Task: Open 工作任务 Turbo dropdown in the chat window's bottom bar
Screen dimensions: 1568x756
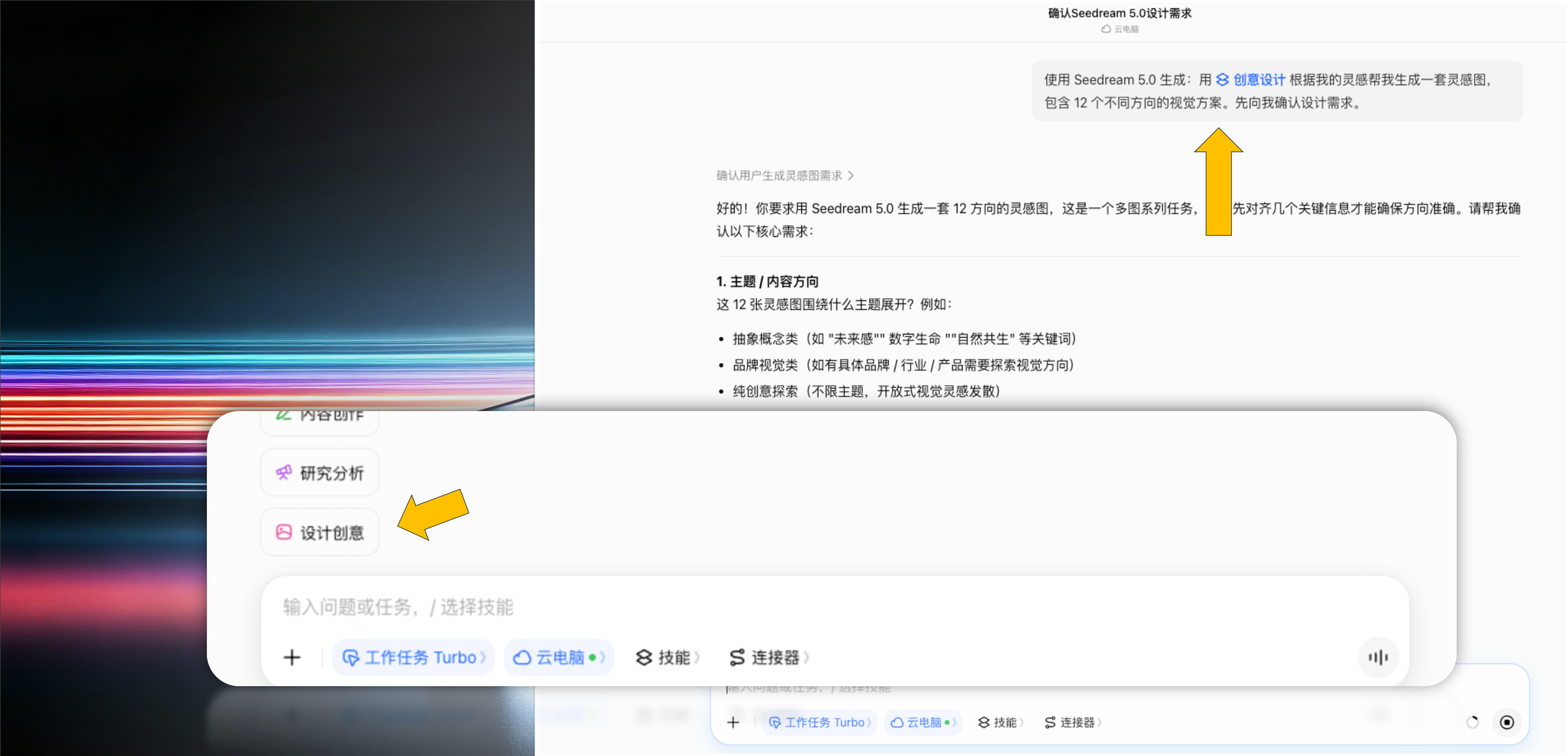Action: point(819,722)
